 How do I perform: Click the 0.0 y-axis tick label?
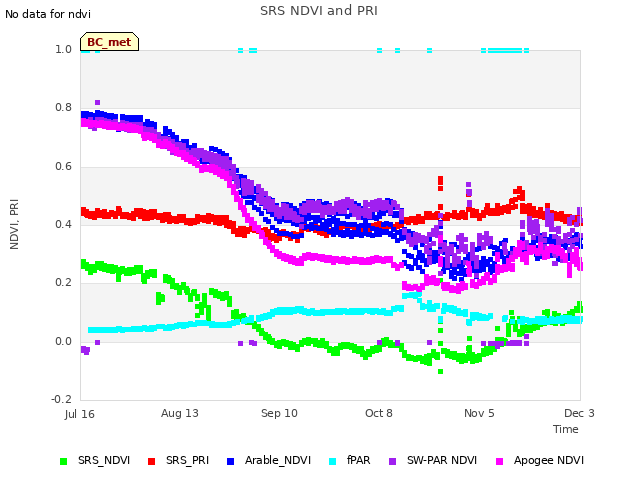pos(64,341)
